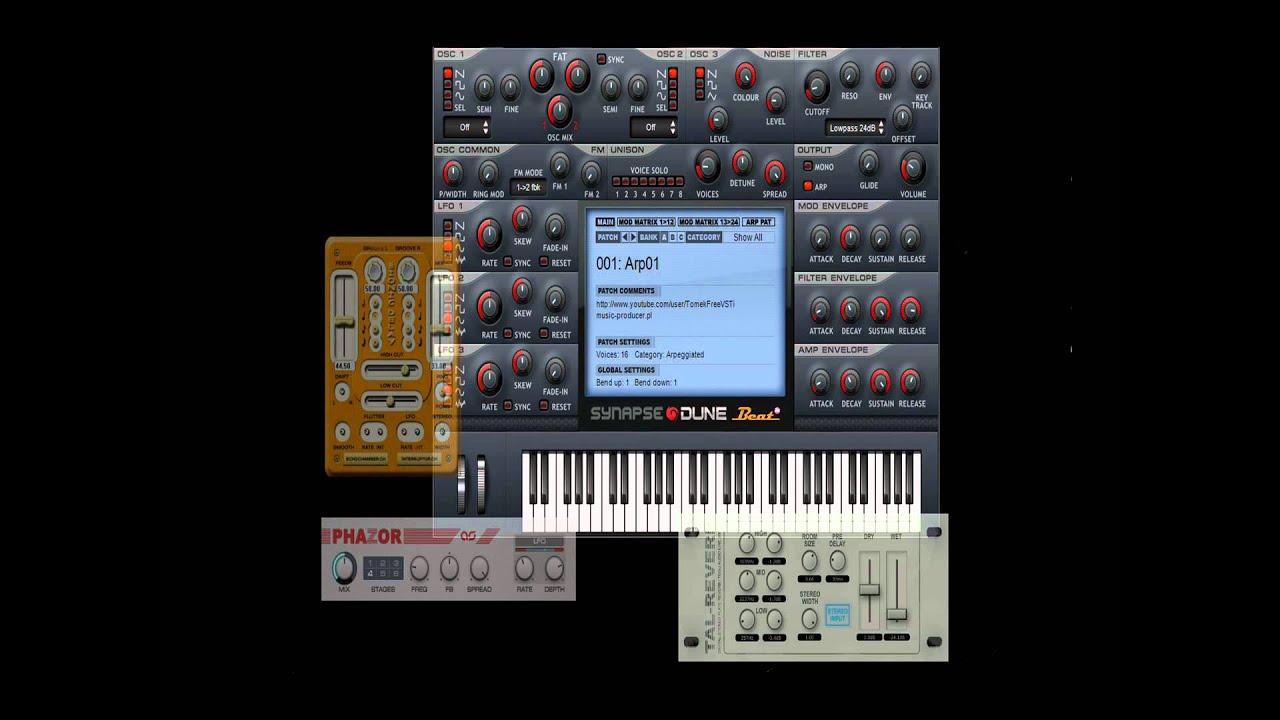Click the OSC 1 SEMI knob

pyautogui.click(x=484, y=87)
